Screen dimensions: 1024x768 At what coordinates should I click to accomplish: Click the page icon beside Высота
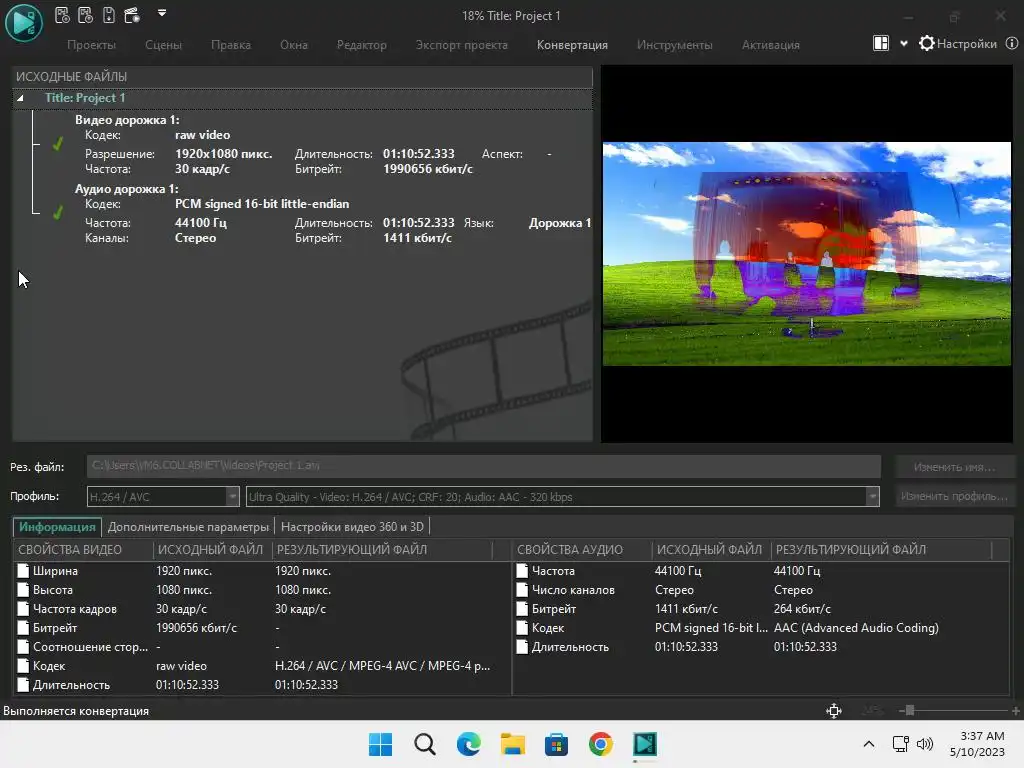pos(23,590)
